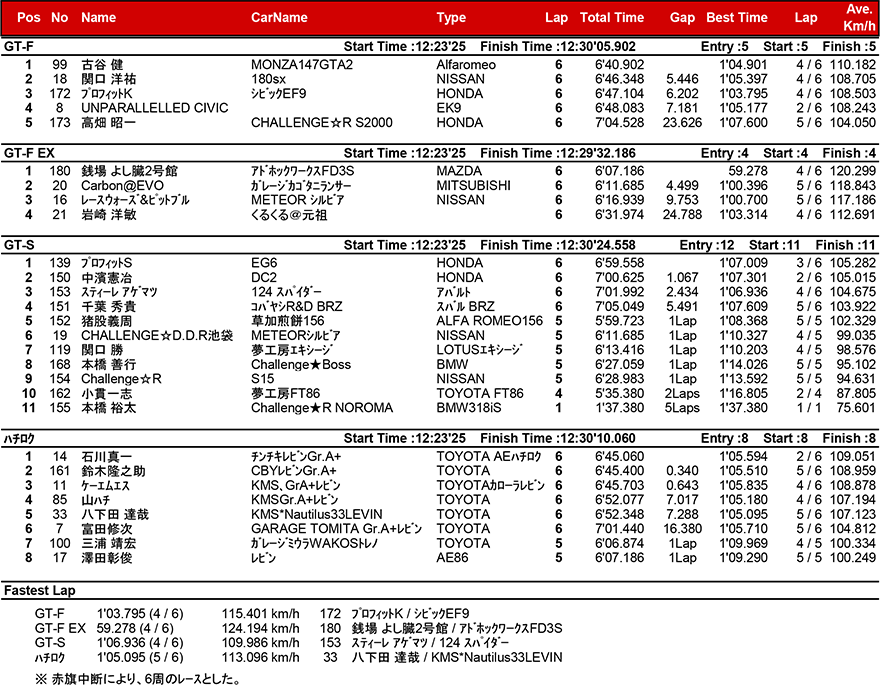Select car name 'くるくる＠元祖'
Screen dimensions: 880x685
tap(289, 215)
